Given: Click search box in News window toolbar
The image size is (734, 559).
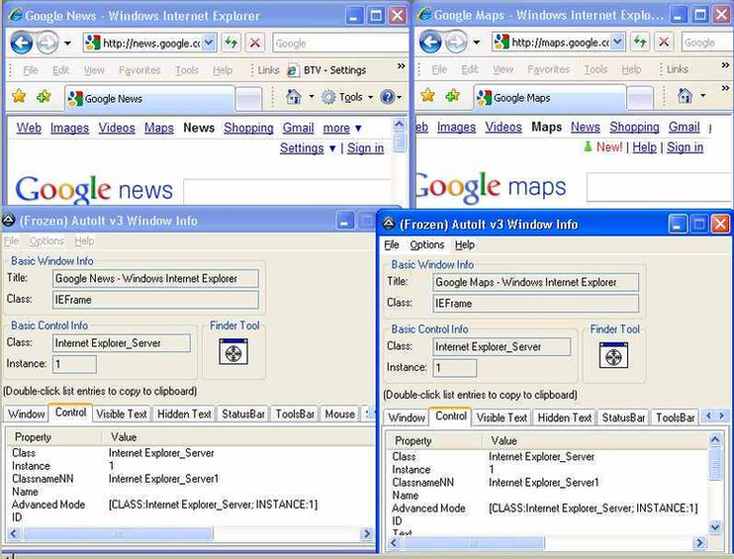Looking at the screenshot, I should tap(340, 43).
